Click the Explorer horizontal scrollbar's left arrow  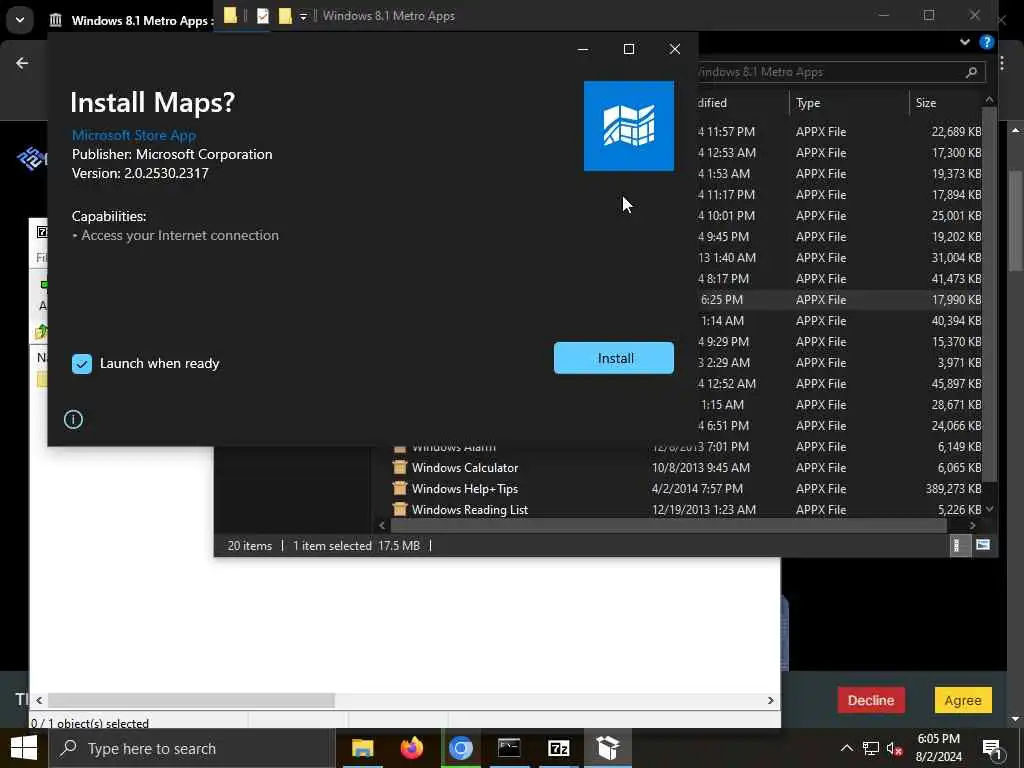point(382,525)
